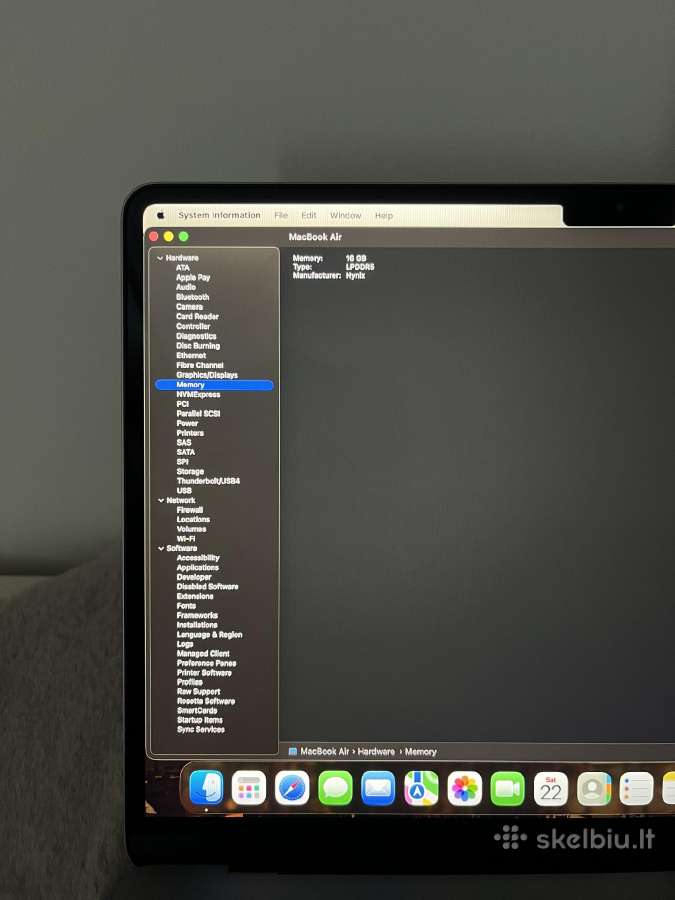Select Camera in the sidebar
This screenshot has width=675, height=900.
[x=189, y=307]
